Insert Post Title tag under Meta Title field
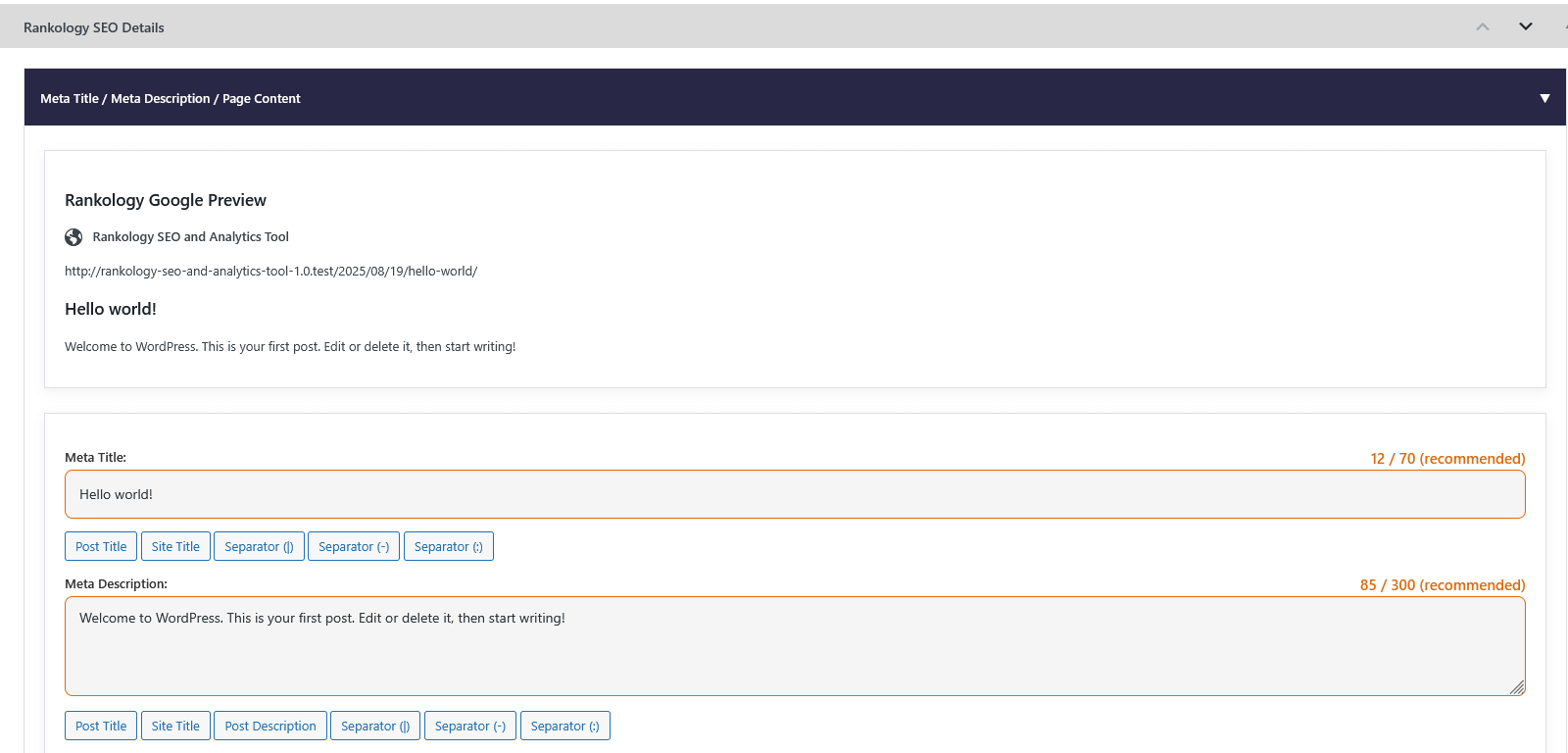 pyautogui.click(x=101, y=546)
